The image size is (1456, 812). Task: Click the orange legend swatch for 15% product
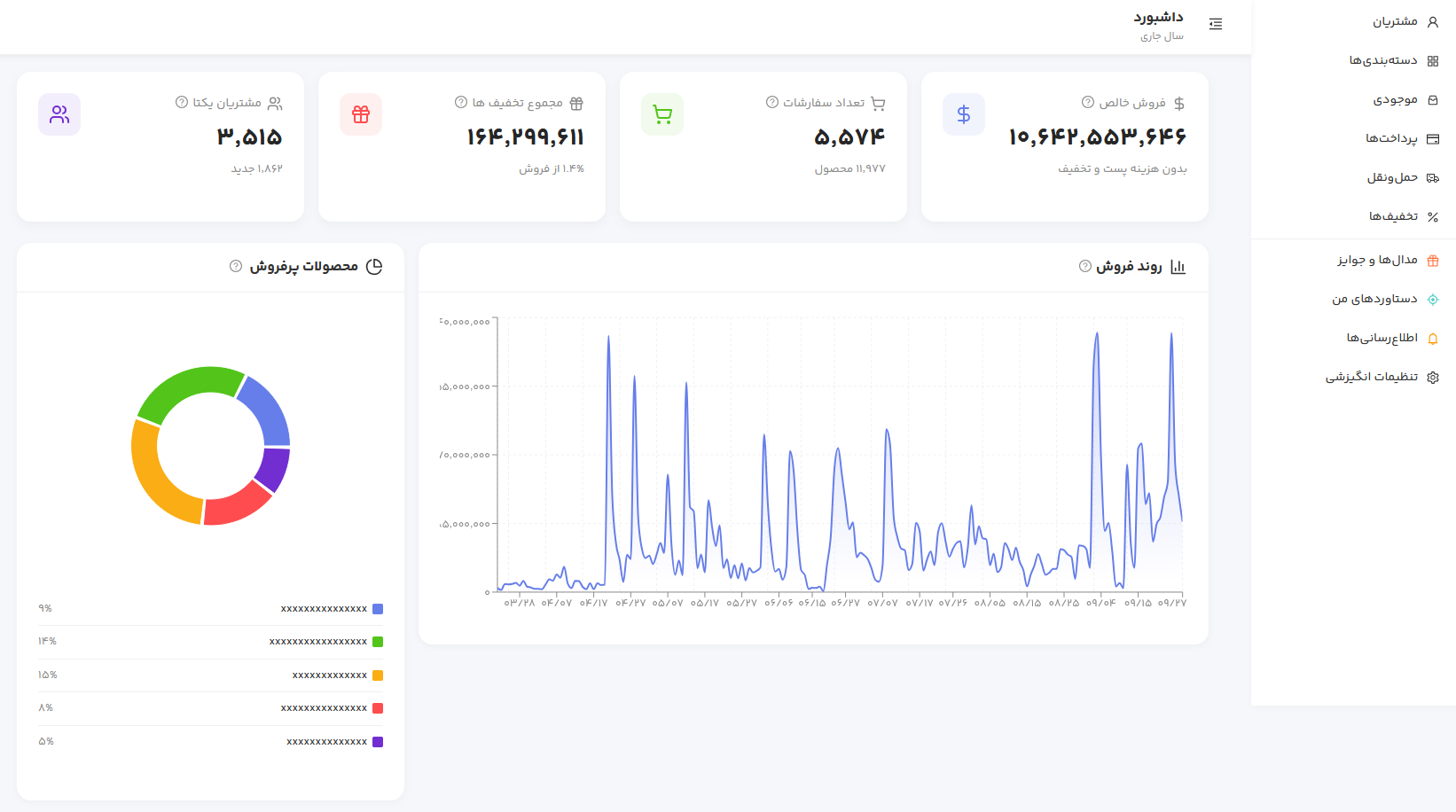[378, 675]
